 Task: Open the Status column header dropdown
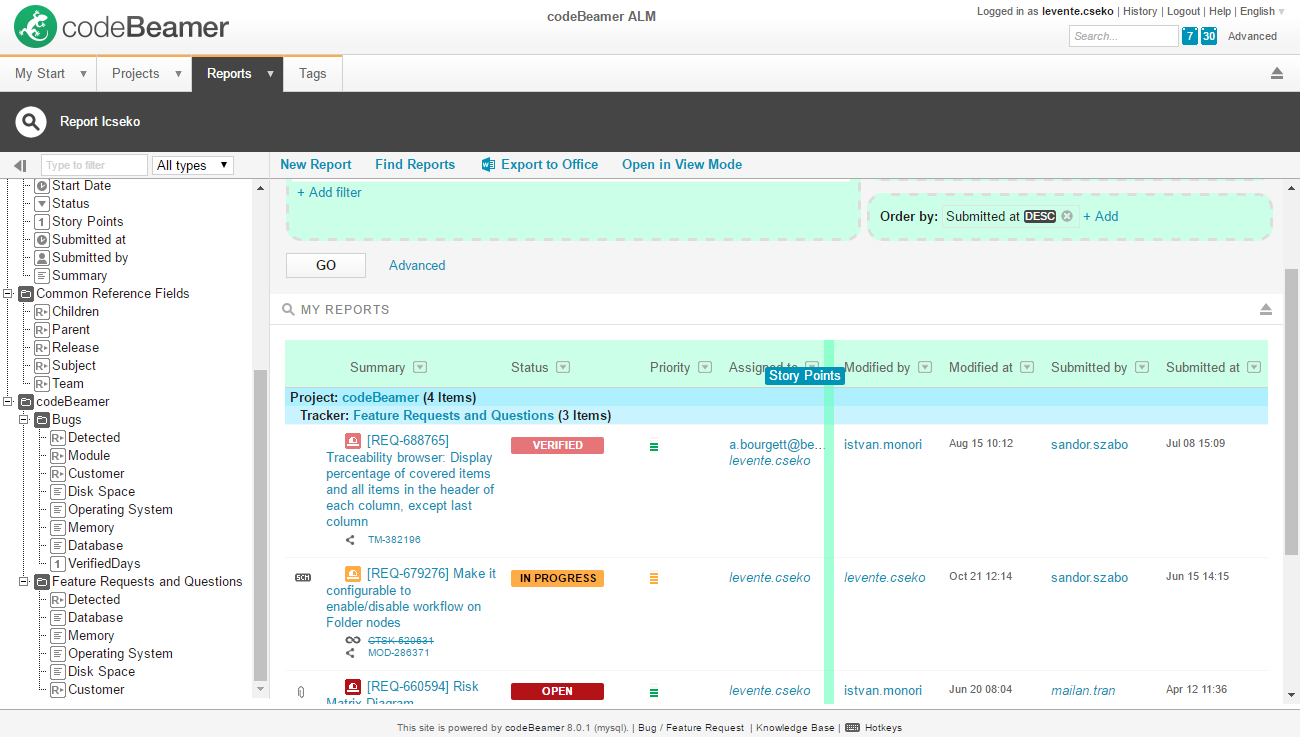[563, 367]
